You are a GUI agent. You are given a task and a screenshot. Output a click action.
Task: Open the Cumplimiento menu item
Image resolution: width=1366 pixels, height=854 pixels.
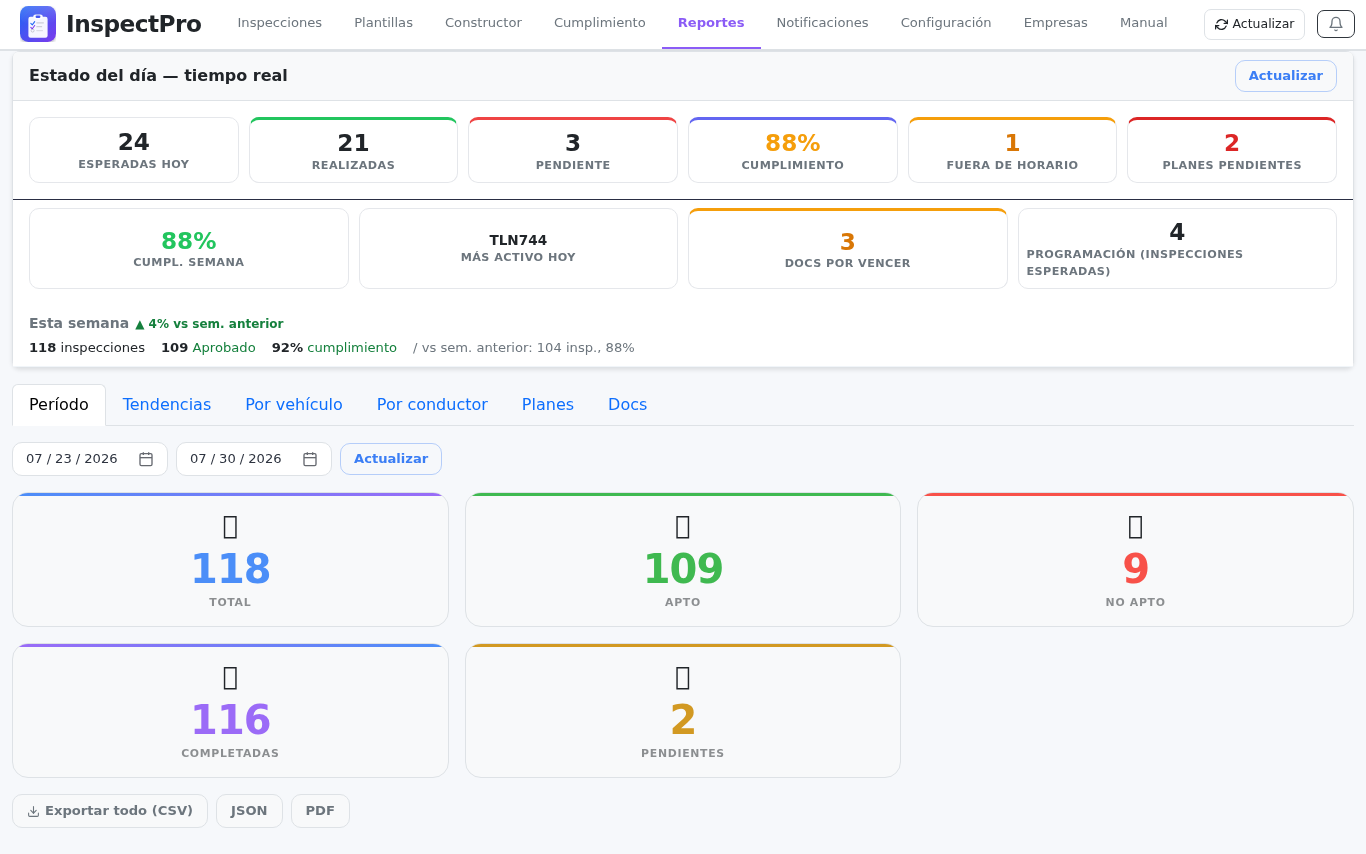click(600, 23)
